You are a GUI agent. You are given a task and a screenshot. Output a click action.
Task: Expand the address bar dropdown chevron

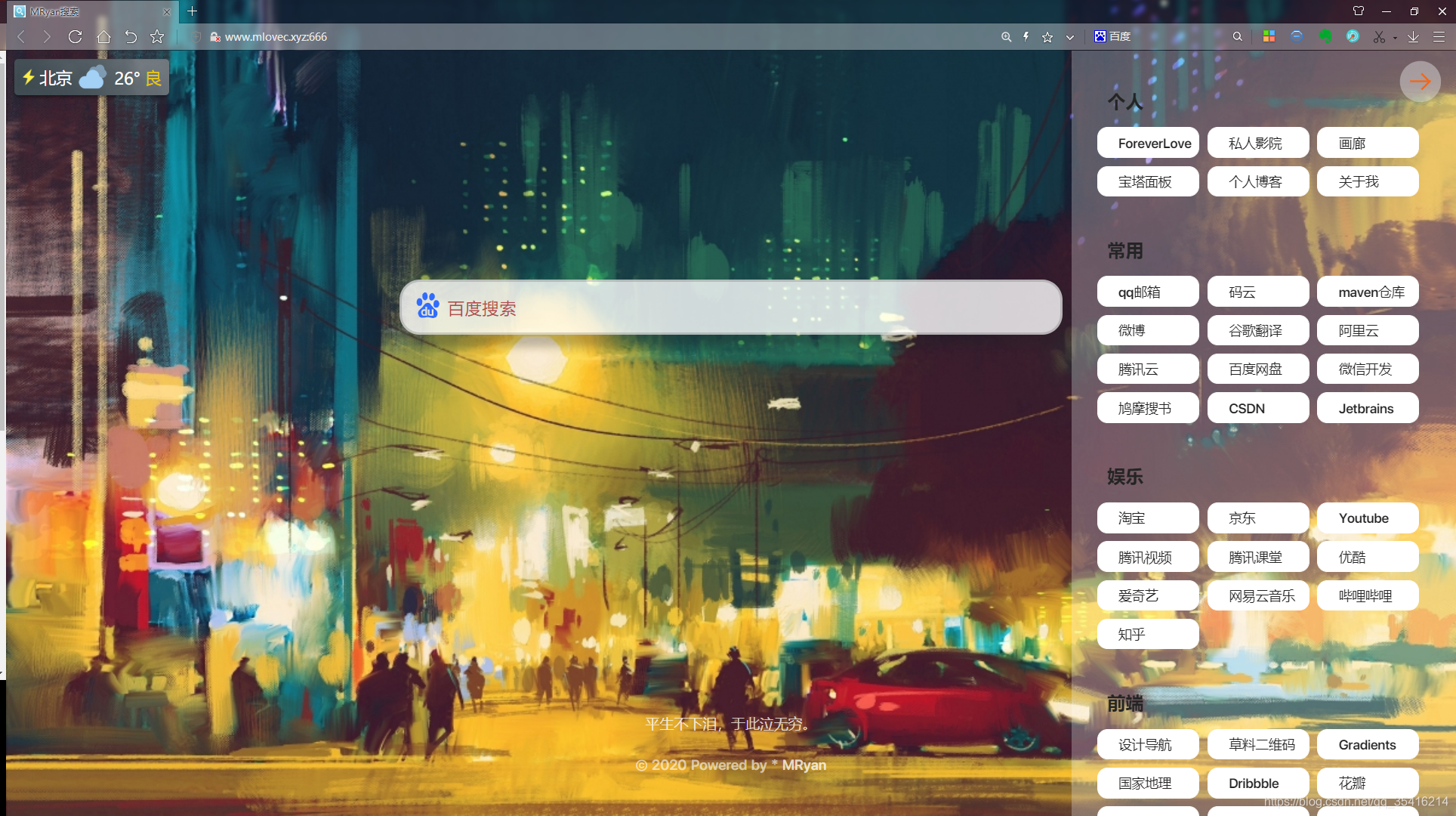click(1069, 36)
